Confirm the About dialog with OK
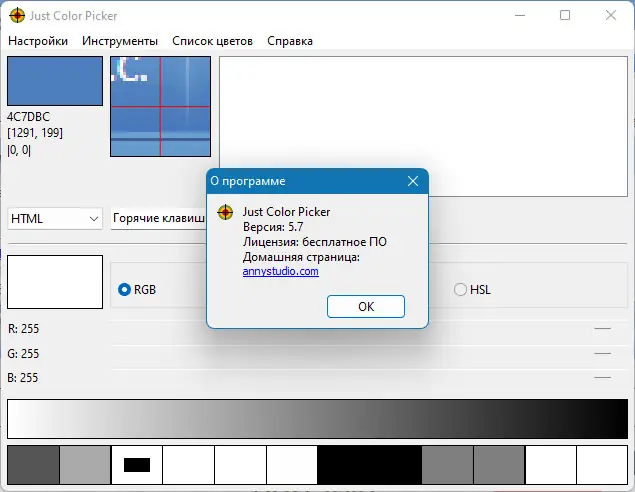 pyautogui.click(x=366, y=307)
